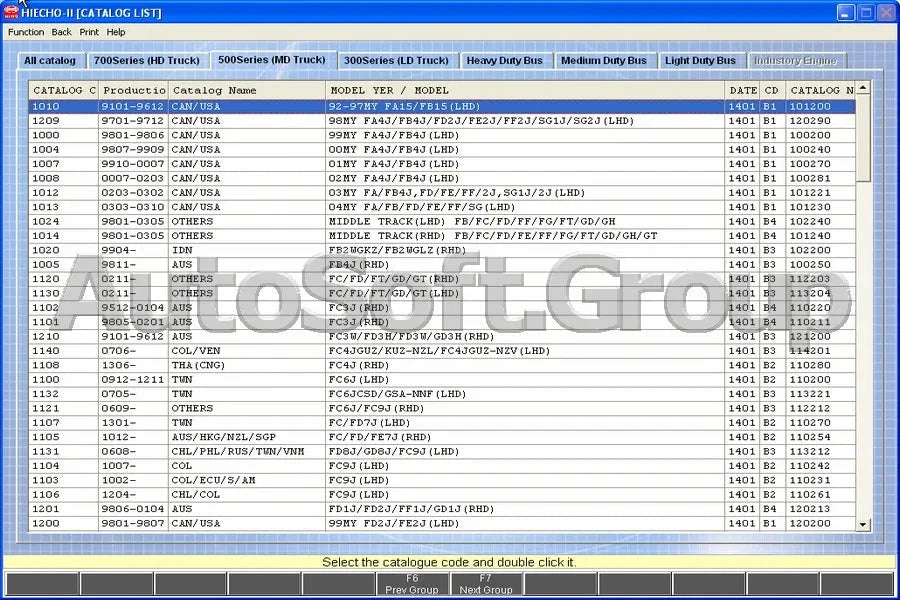Select catalog row 1200 for 99MY FD2J/FE2J
Image resolution: width=900 pixels, height=600 pixels.
tap(300, 523)
